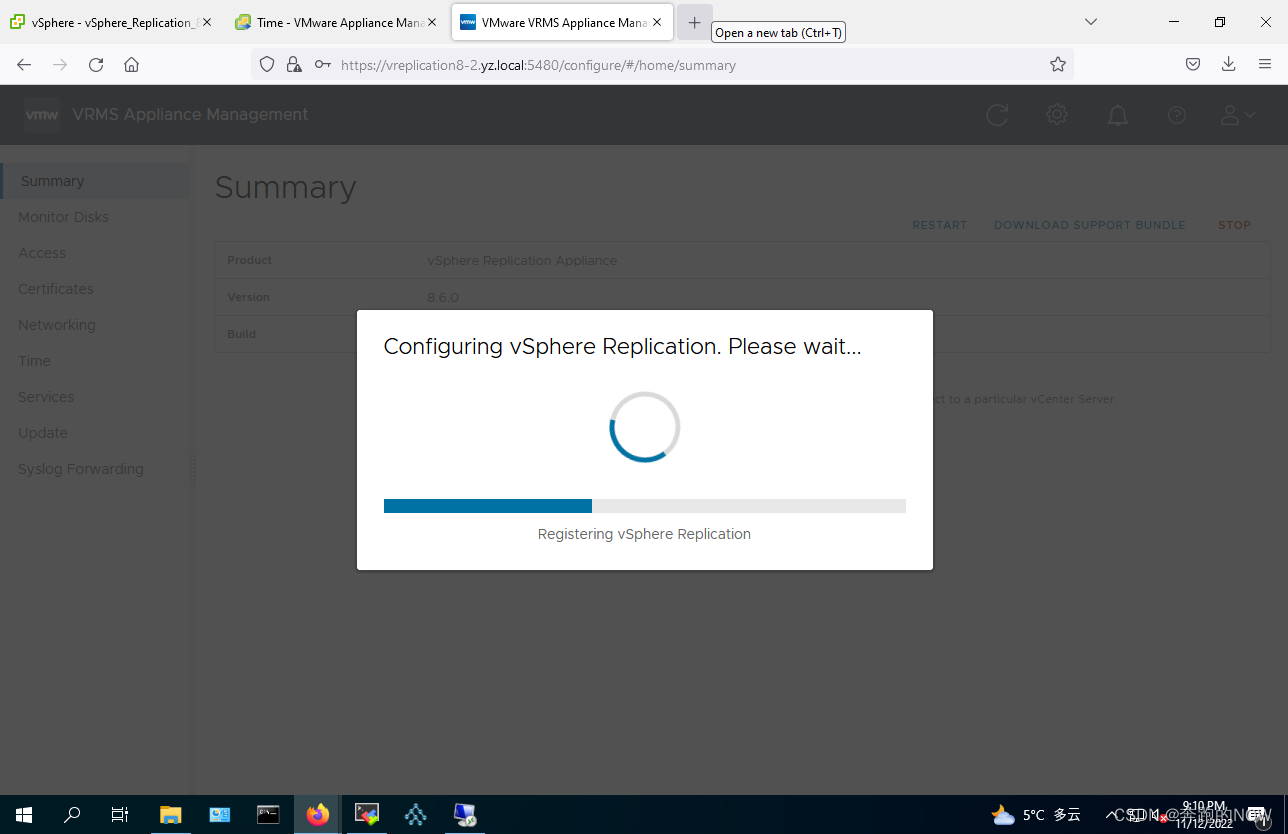Open the list all tabs dropdown arrow
The image size is (1288, 834).
click(1091, 21)
